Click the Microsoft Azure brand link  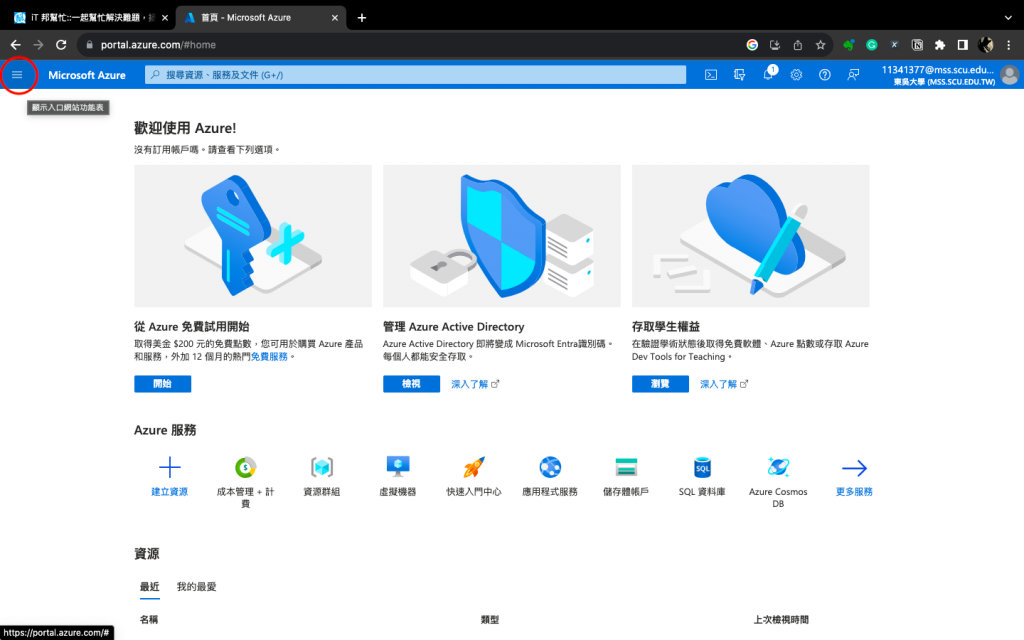tap(87, 75)
